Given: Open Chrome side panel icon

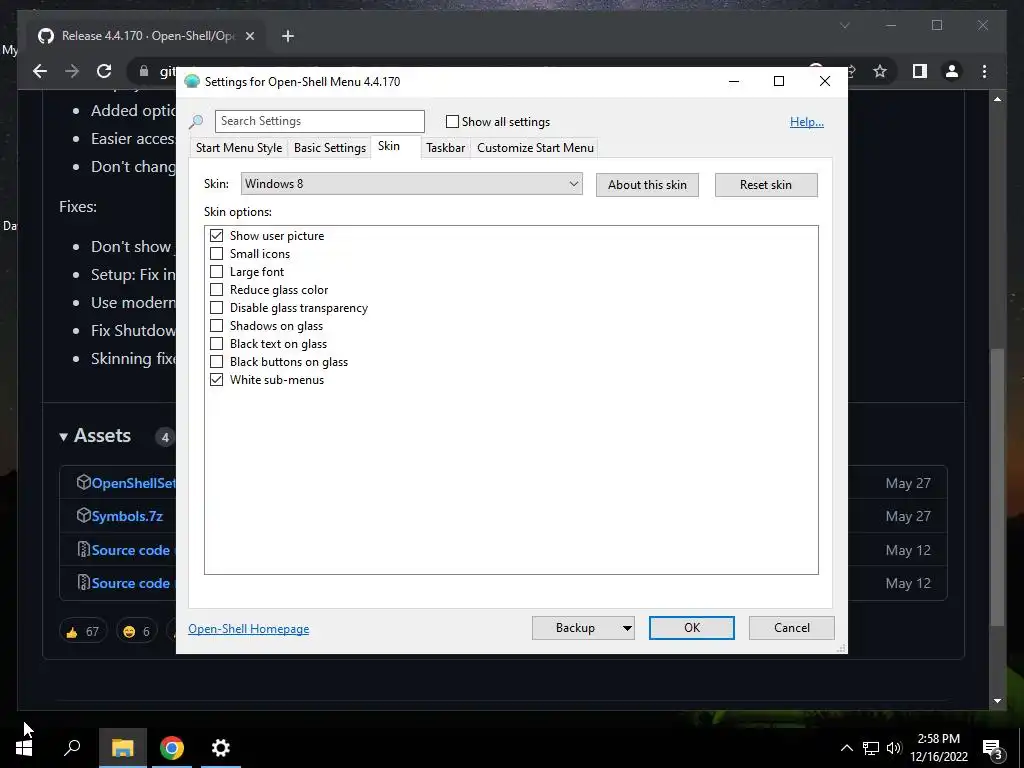Looking at the screenshot, I should tap(920, 71).
